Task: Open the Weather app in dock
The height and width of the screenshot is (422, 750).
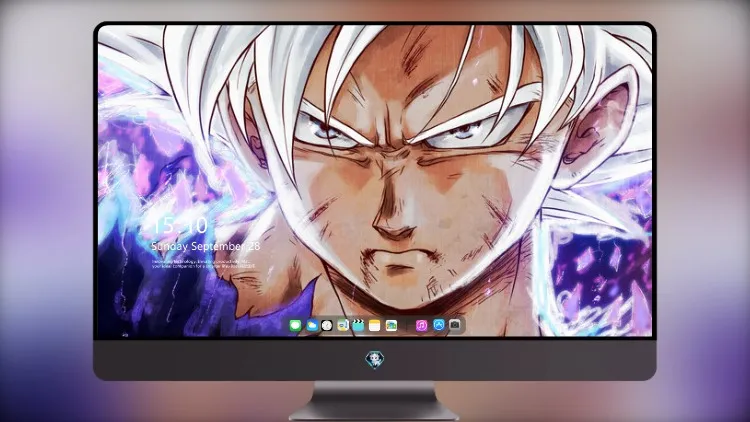Action: coord(311,325)
